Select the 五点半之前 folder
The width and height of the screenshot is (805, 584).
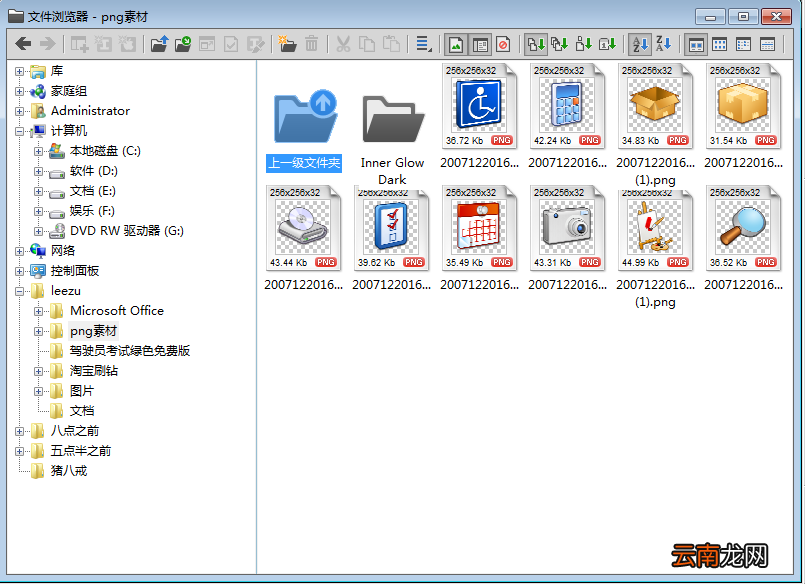(x=81, y=451)
